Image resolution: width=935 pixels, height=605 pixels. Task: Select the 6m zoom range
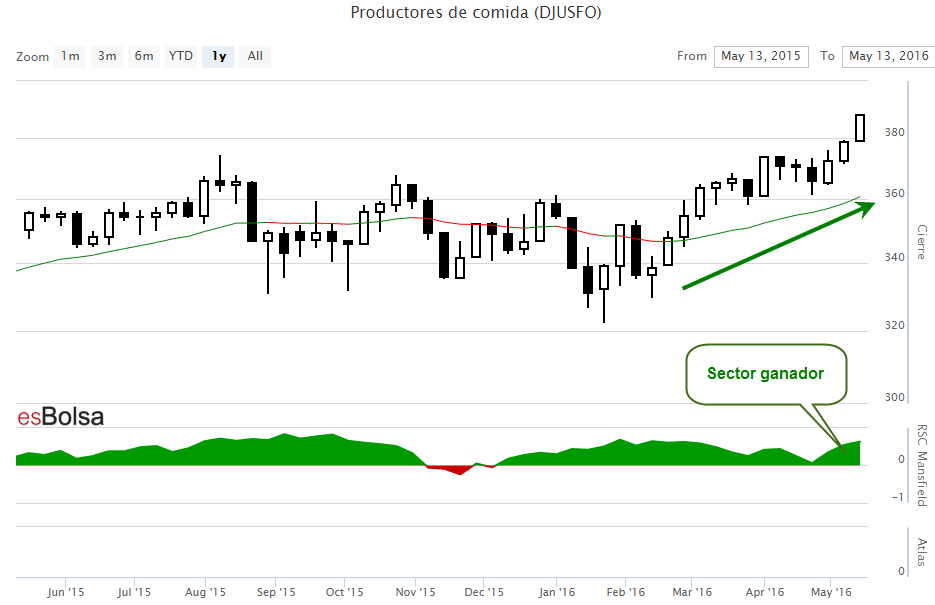[x=144, y=56]
